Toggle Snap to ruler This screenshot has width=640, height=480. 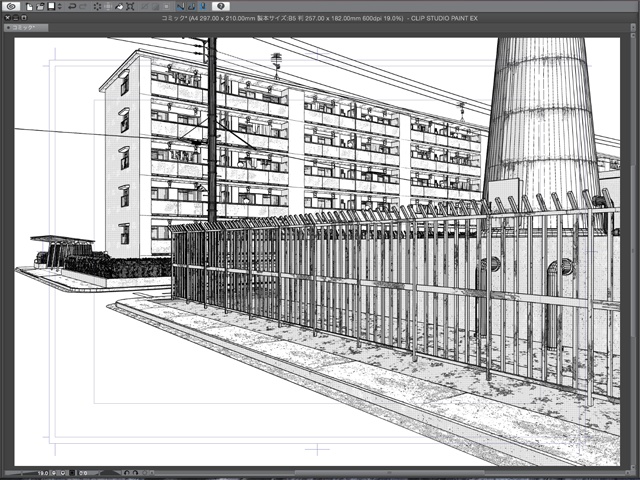click(180, 7)
